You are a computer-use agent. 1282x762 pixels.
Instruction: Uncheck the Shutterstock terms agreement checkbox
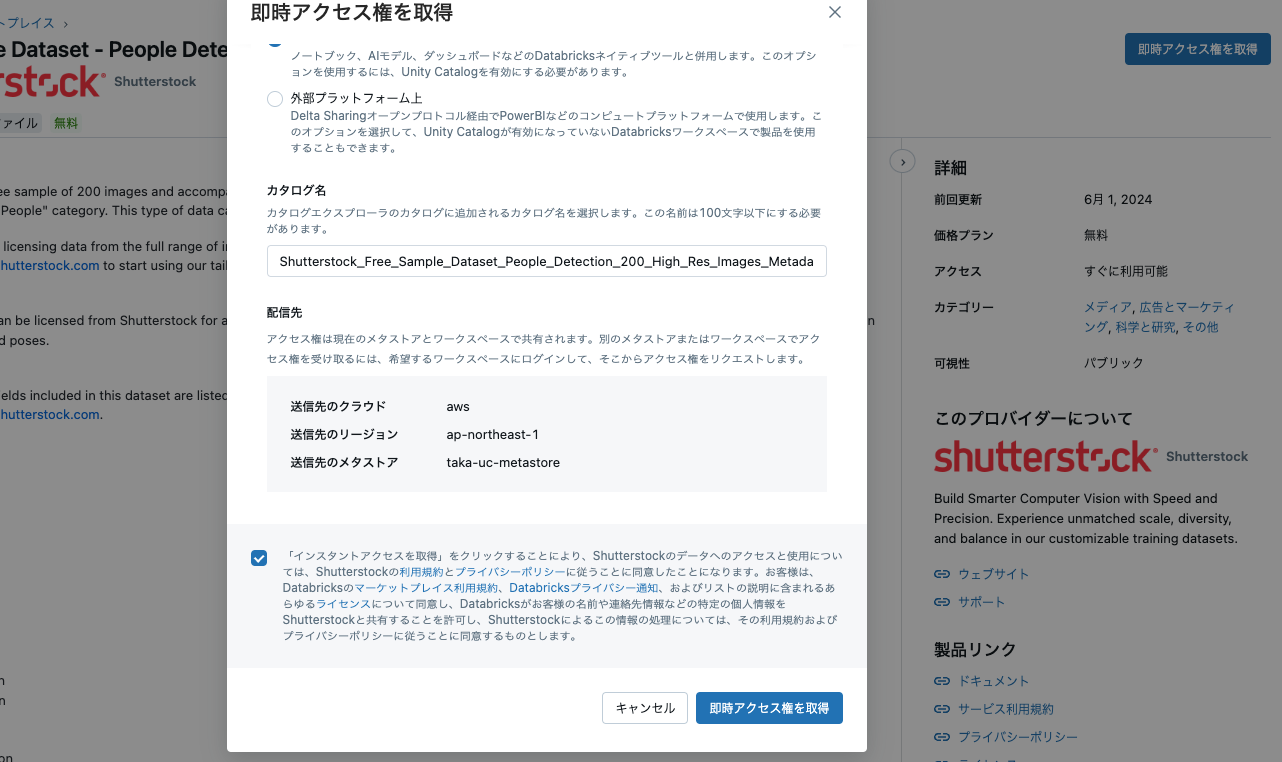click(x=259, y=557)
